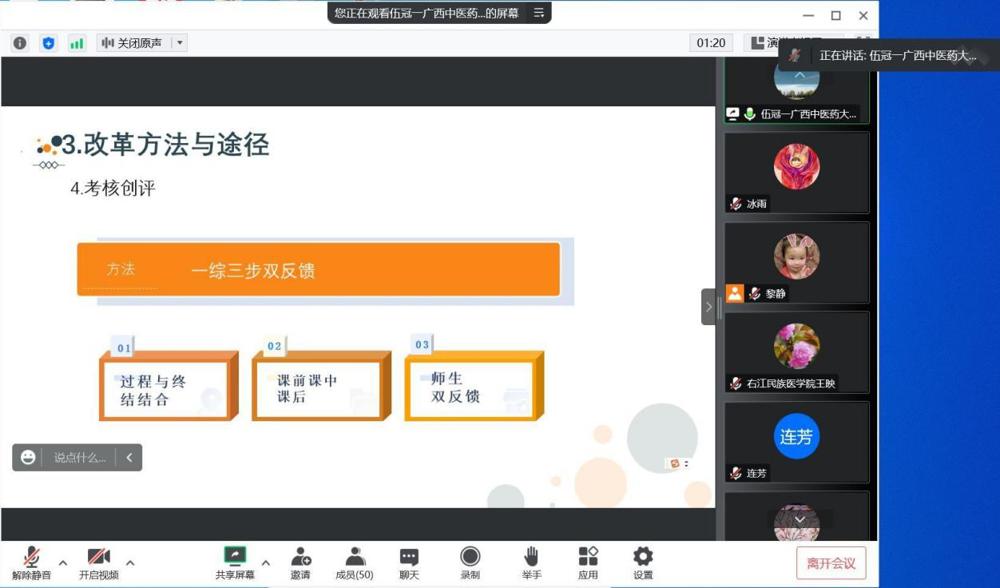Screen dimensions: 1000x588
Task: Turn on camera with 开启视频
Action: (95, 560)
